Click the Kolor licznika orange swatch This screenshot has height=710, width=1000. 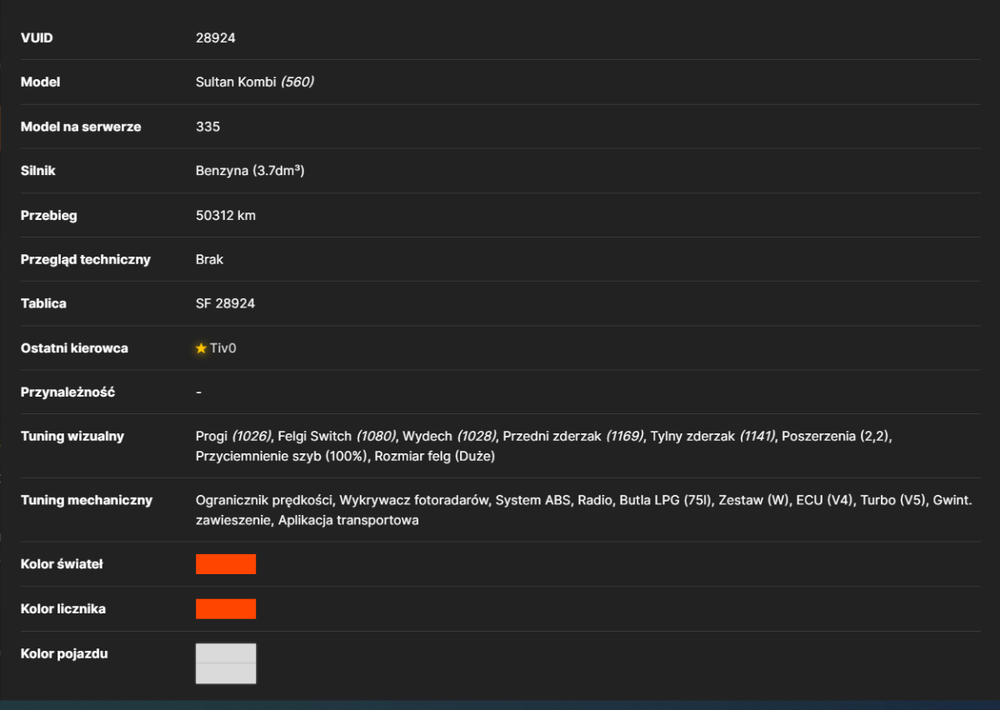226,609
